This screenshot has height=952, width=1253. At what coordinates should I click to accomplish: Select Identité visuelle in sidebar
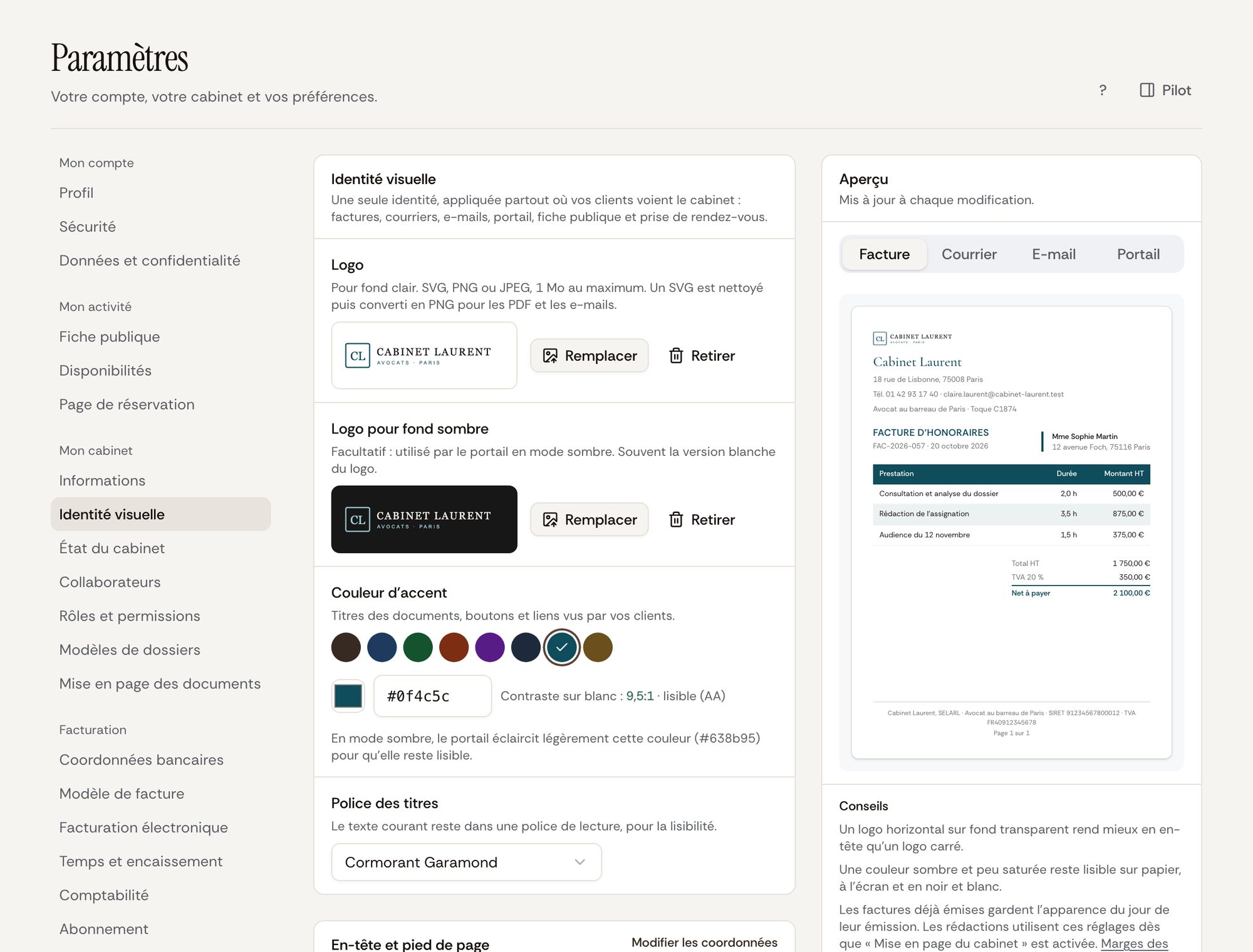coord(160,514)
